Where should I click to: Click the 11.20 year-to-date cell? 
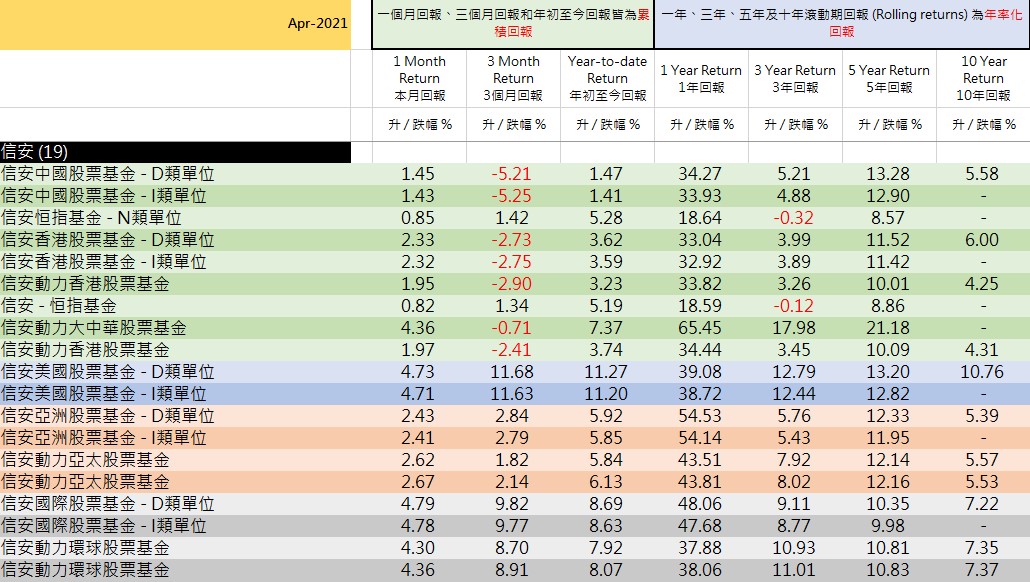pyautogui.click(x=606, y=394)
